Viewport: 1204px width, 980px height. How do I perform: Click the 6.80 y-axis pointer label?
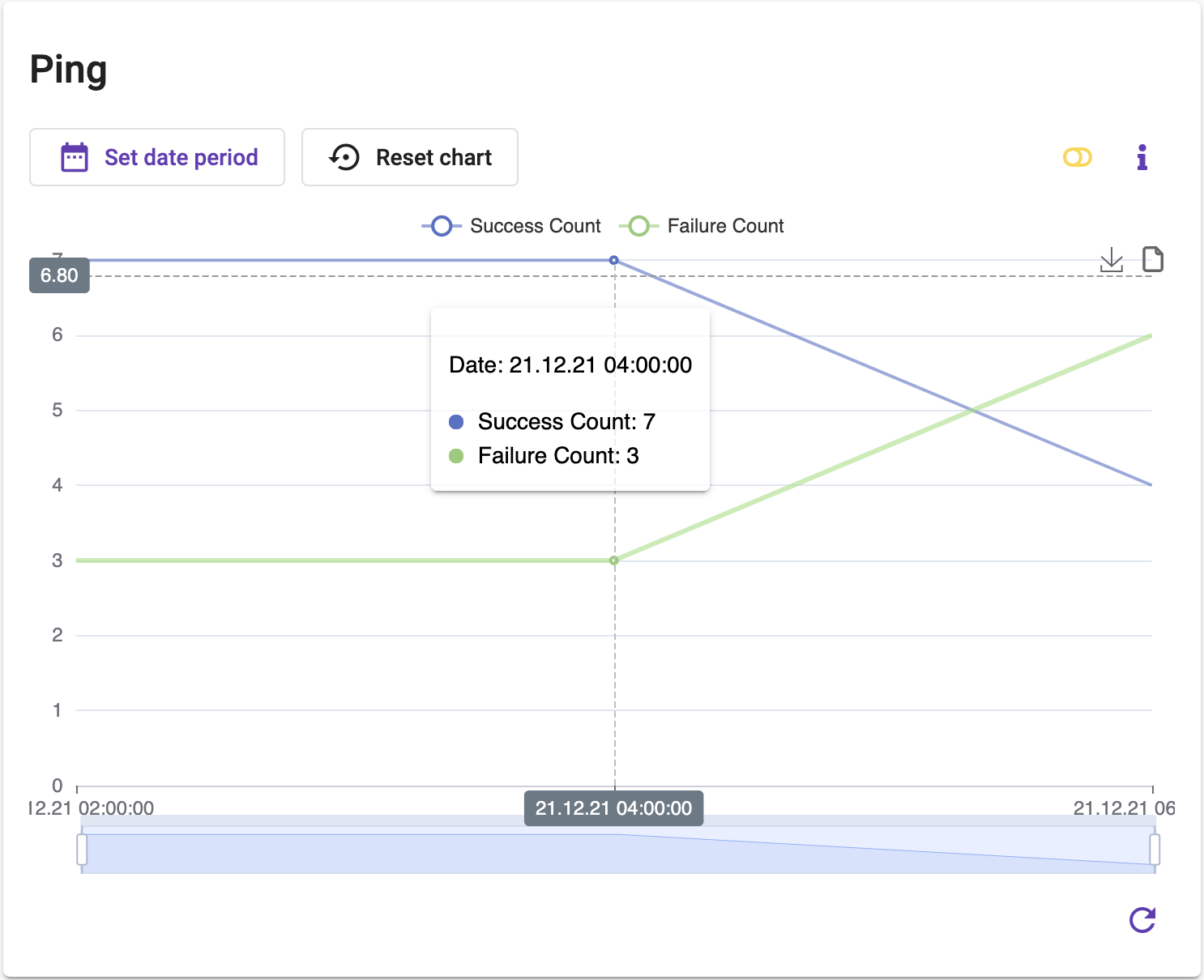pos(59,275)
